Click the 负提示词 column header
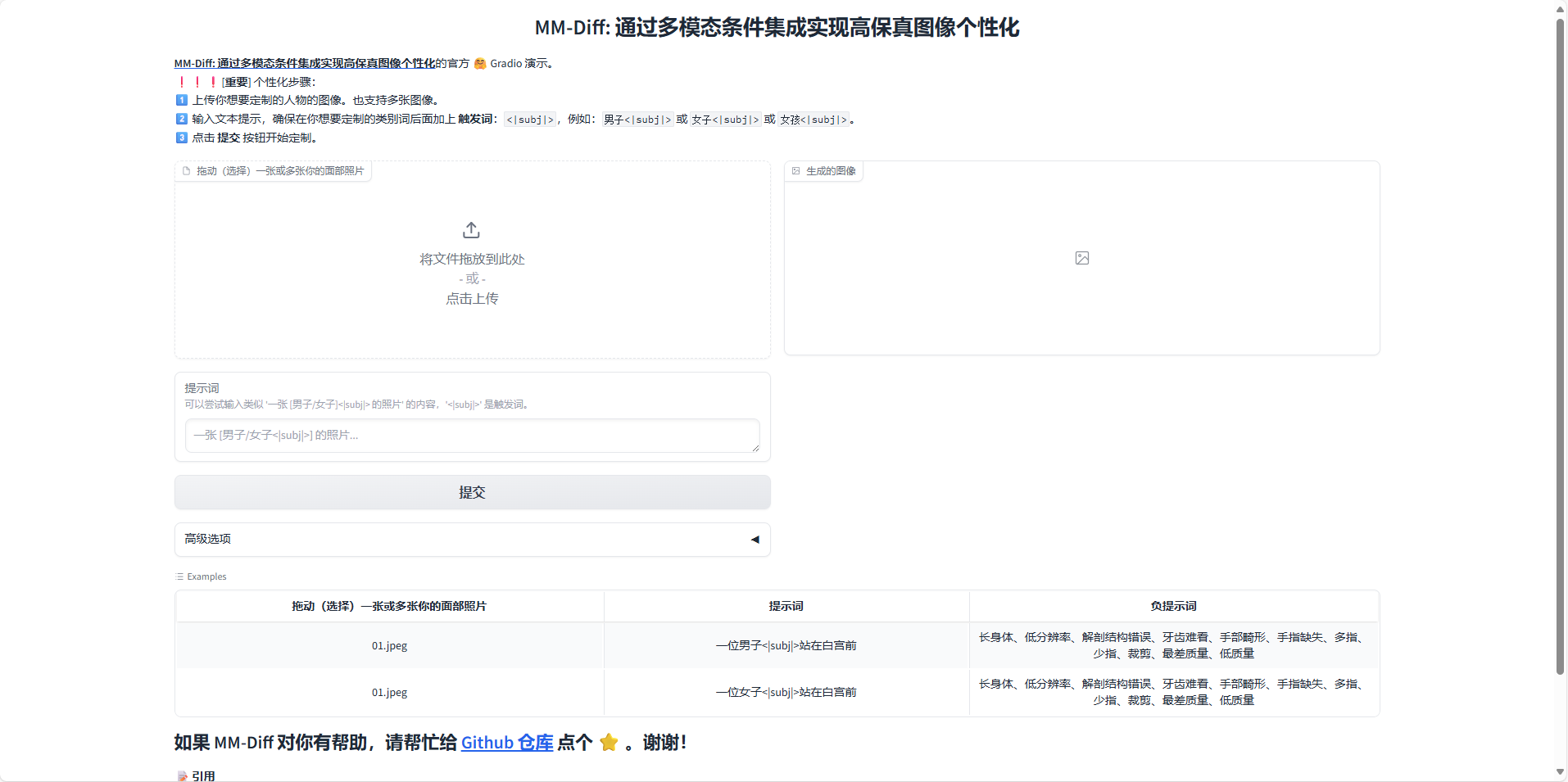Screen dimensions: 1568x782 point(1174,607)
